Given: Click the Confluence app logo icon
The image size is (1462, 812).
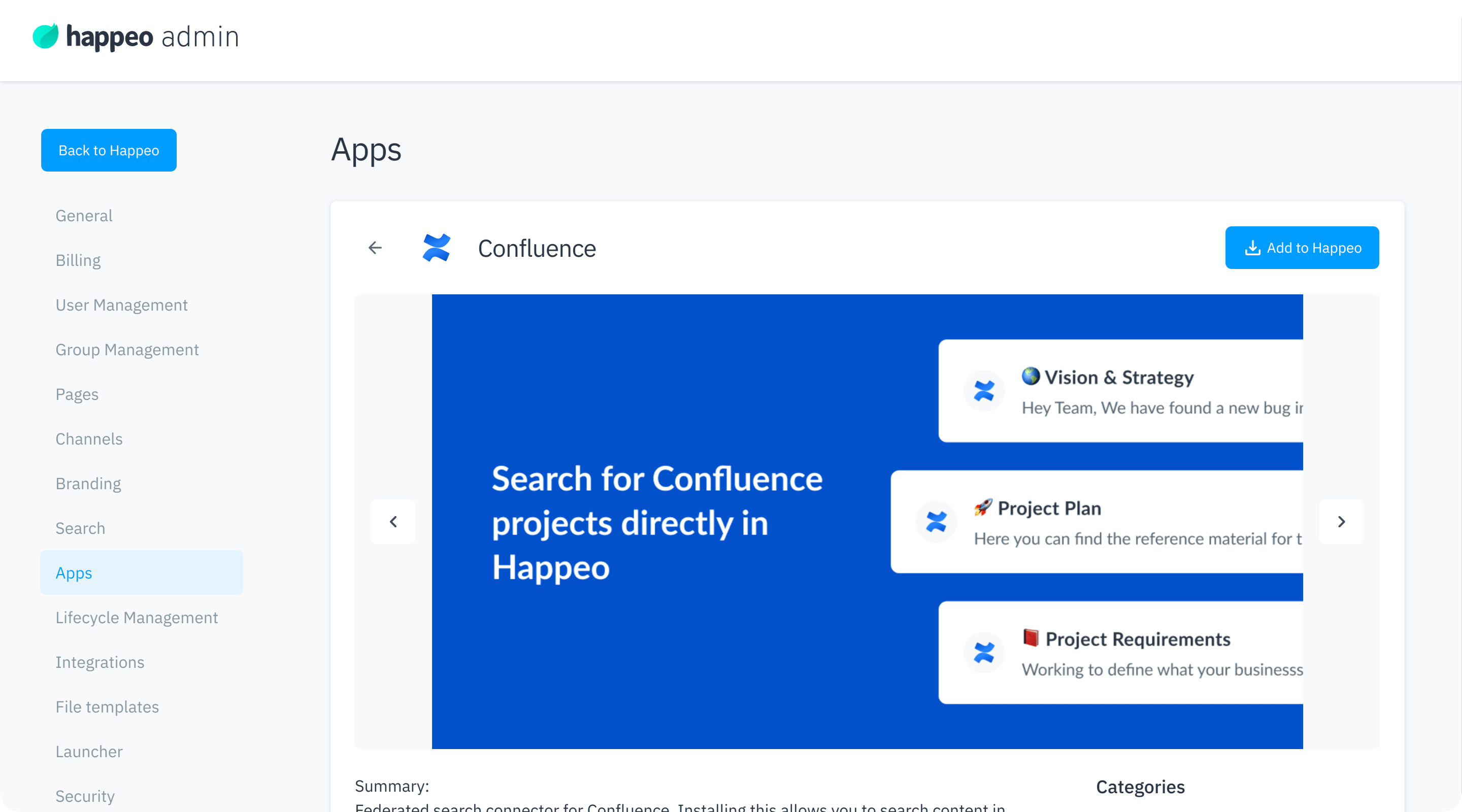Looking at the screenshot, I should [x=437, y=247].
